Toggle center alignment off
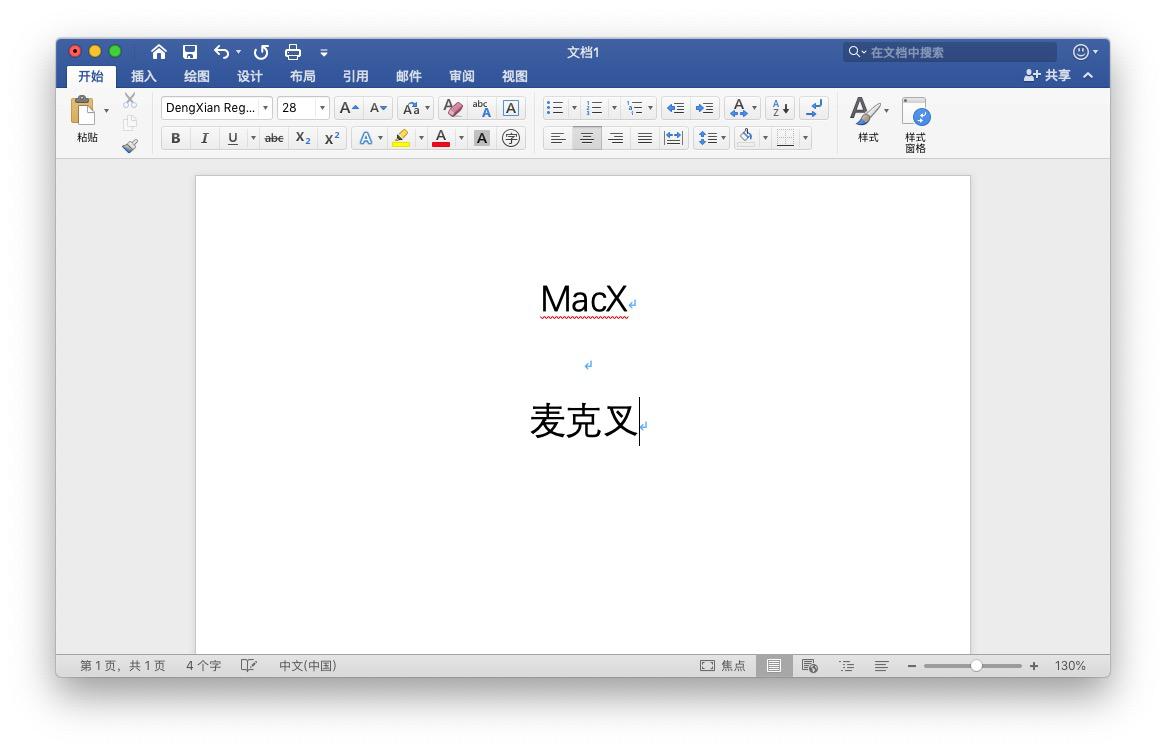The width and height of the screenshot is (1166, 751). (x=586, y=138)
